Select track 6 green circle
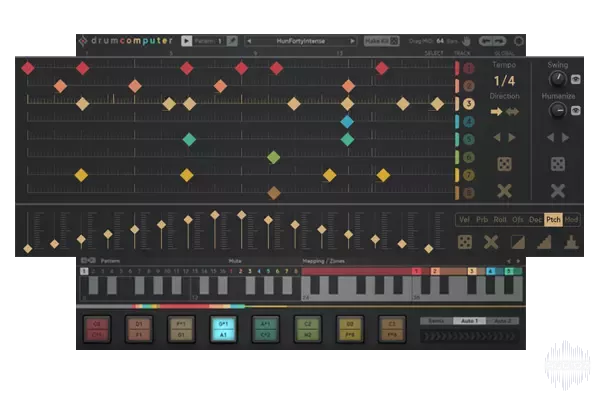Viewport: 600px width, 400px height. tap(469, 157)
